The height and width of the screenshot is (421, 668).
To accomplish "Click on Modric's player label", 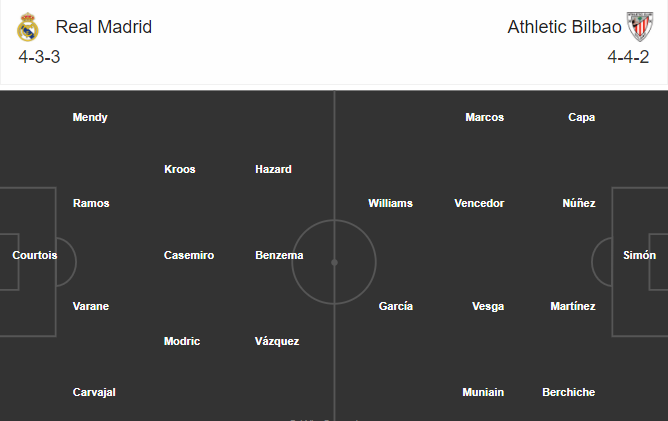I will [182, 341].
